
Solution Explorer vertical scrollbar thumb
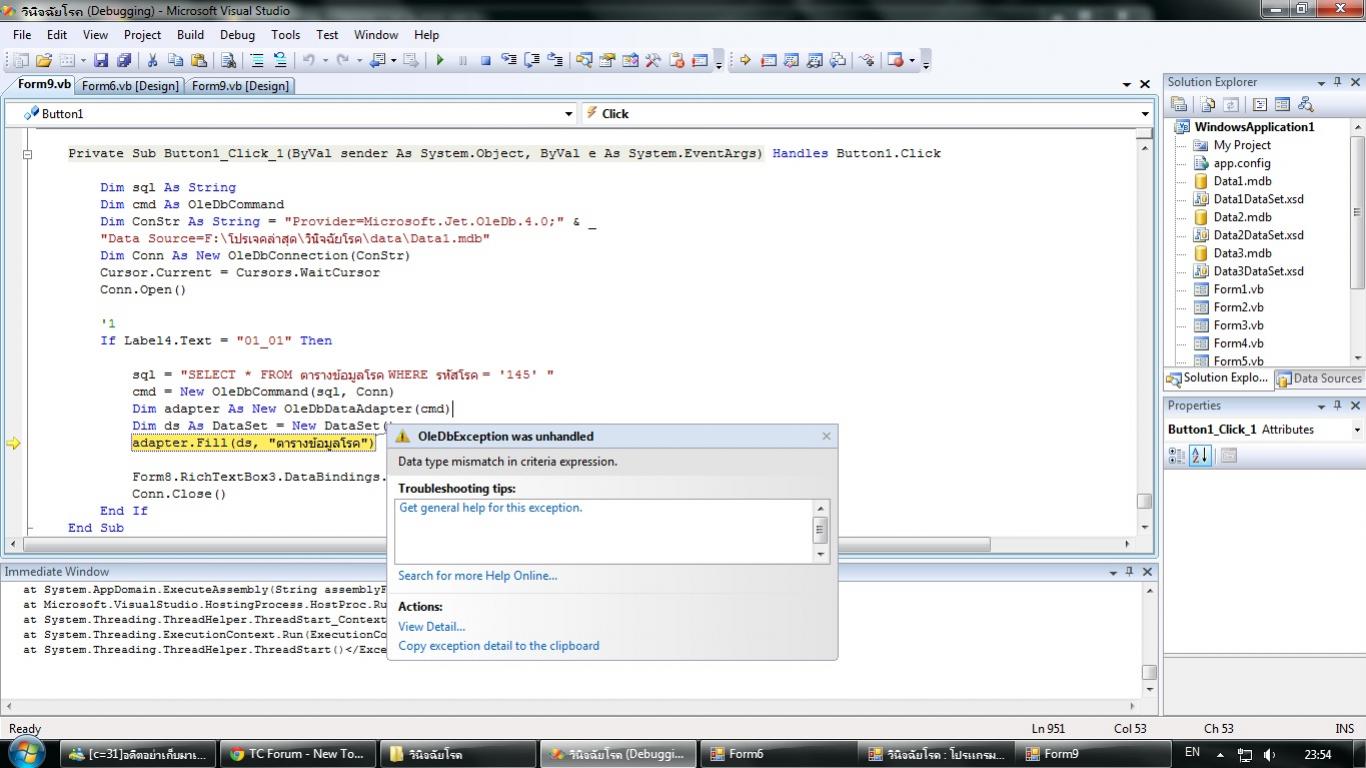click(x=1357, y=212)
